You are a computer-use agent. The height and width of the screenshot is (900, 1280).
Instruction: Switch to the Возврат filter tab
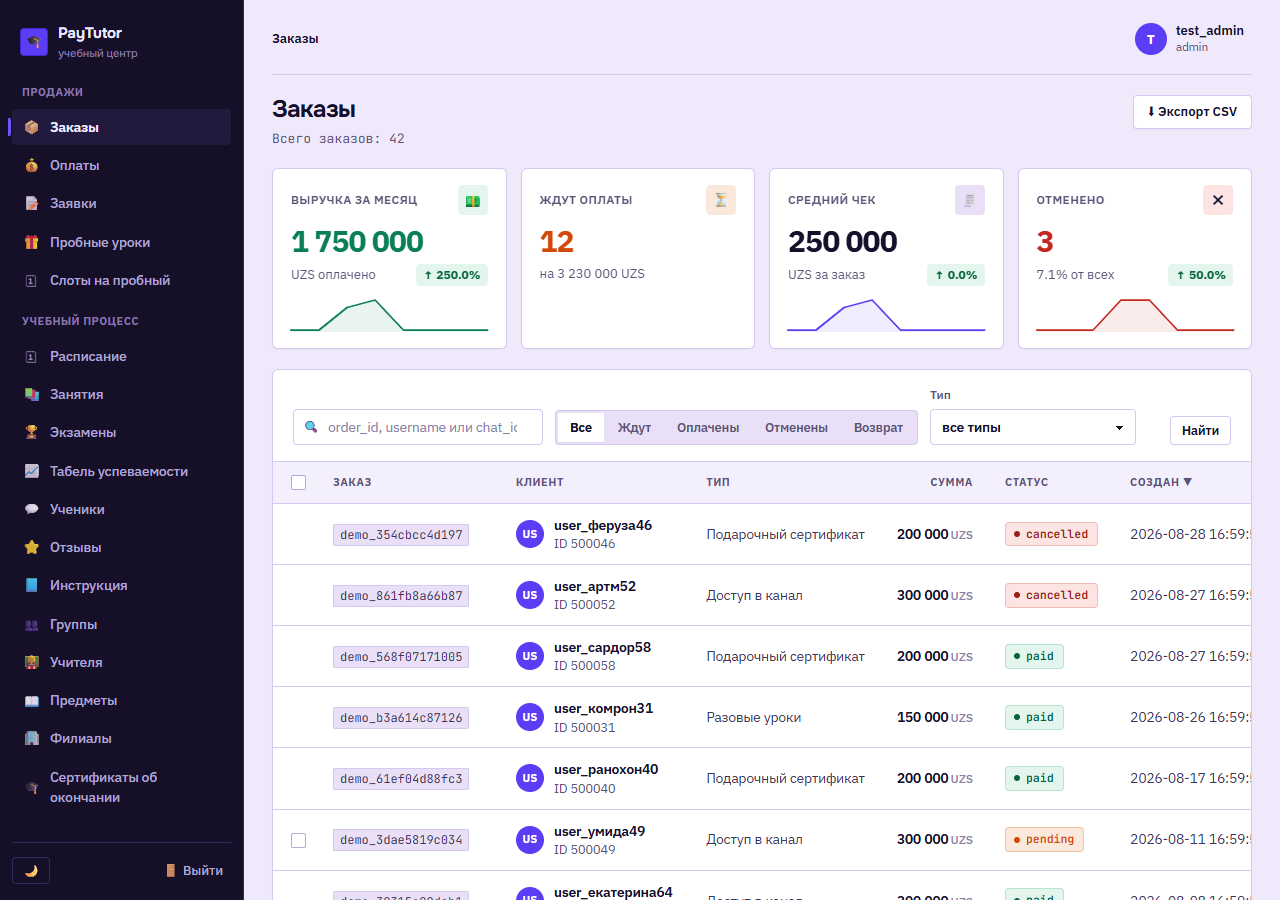coord(878,427)
